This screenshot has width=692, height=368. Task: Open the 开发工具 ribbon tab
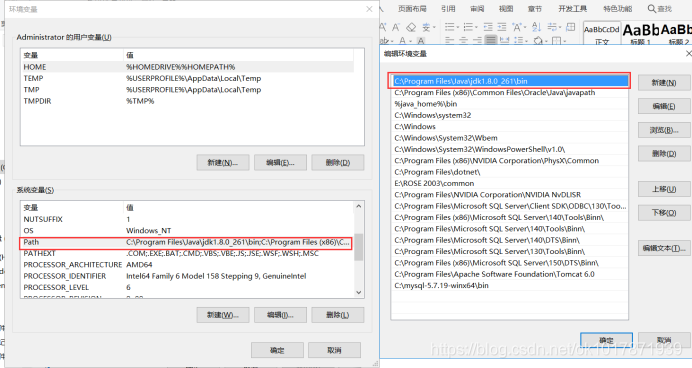(x=572, y=9)
